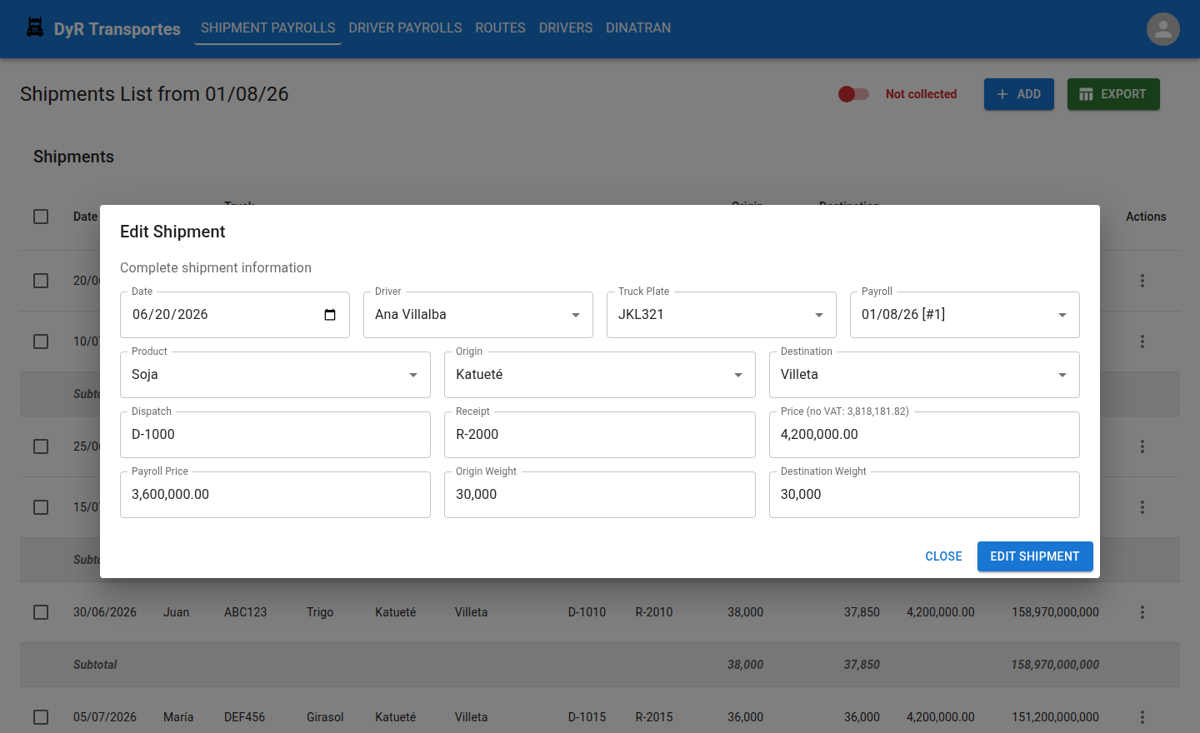Image resolution: width=1200 pixels, height=733 pixels.
Task: Tick the checkbox for the 30/06/2026 Juan shipment
Action: point(41,612)
